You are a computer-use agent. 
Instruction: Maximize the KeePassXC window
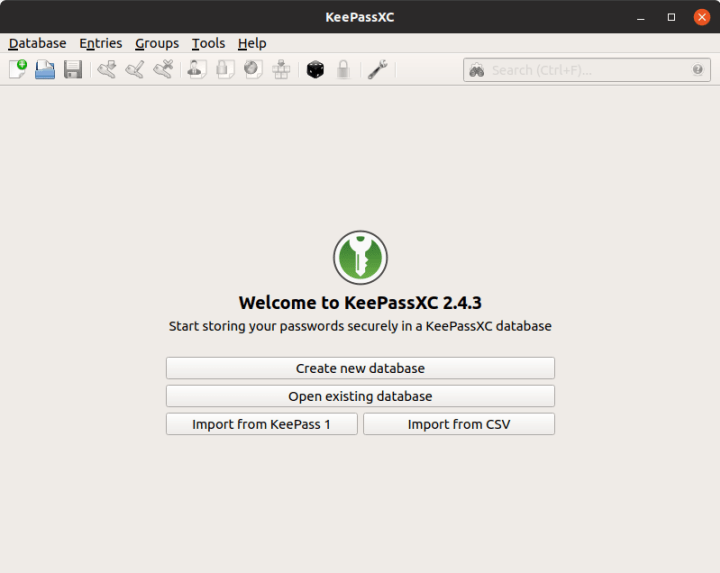coord(671,17)
